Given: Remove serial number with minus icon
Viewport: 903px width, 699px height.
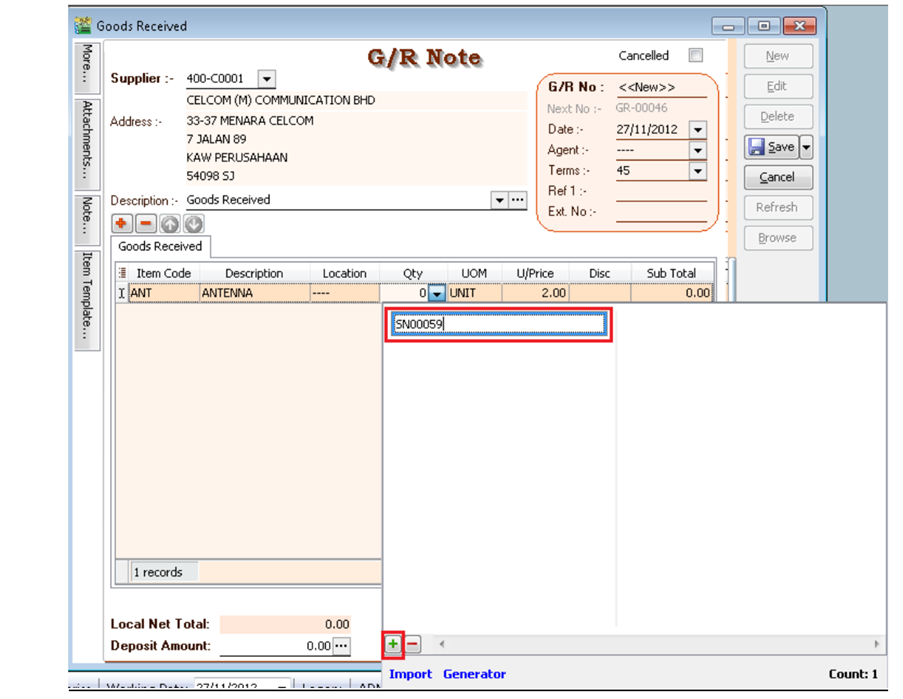Looking at the screenshot, I should 413,645.
